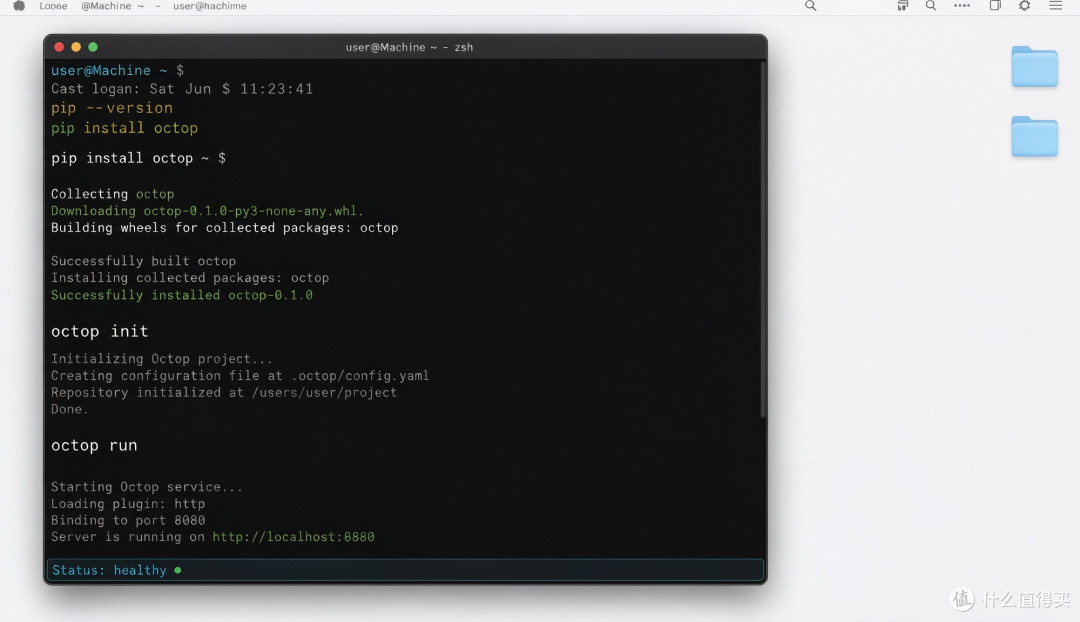
Task: Click the 'Loading plugin: http' line
Action: 128,504
